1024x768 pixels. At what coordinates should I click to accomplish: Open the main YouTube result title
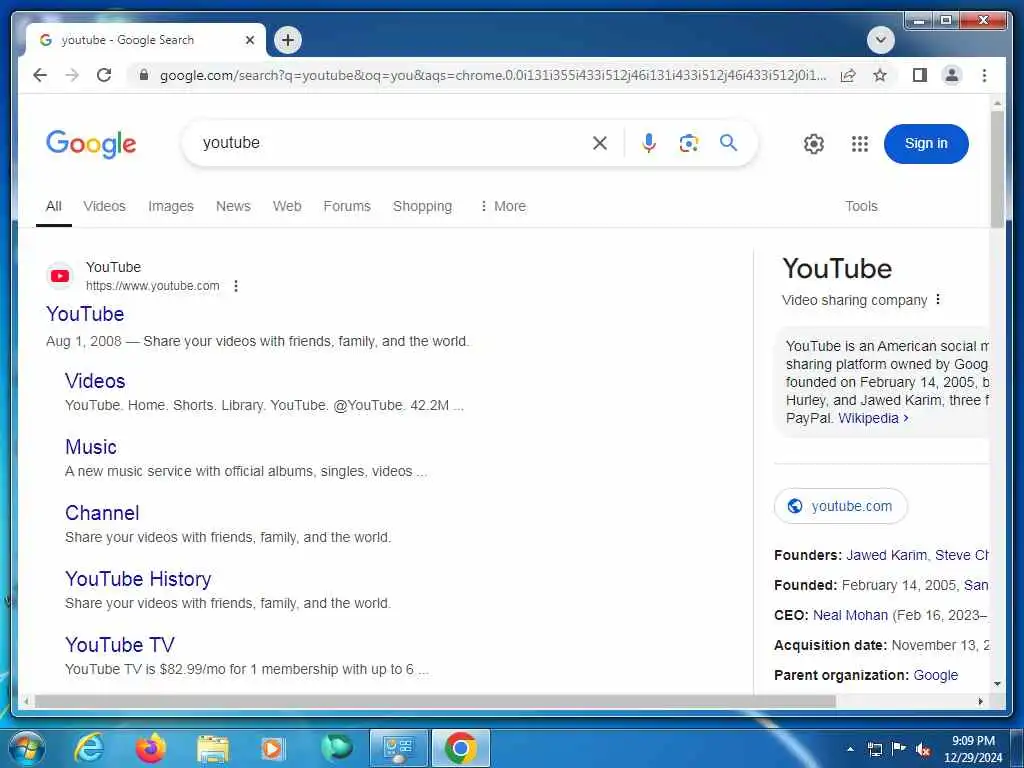point(85,314)
